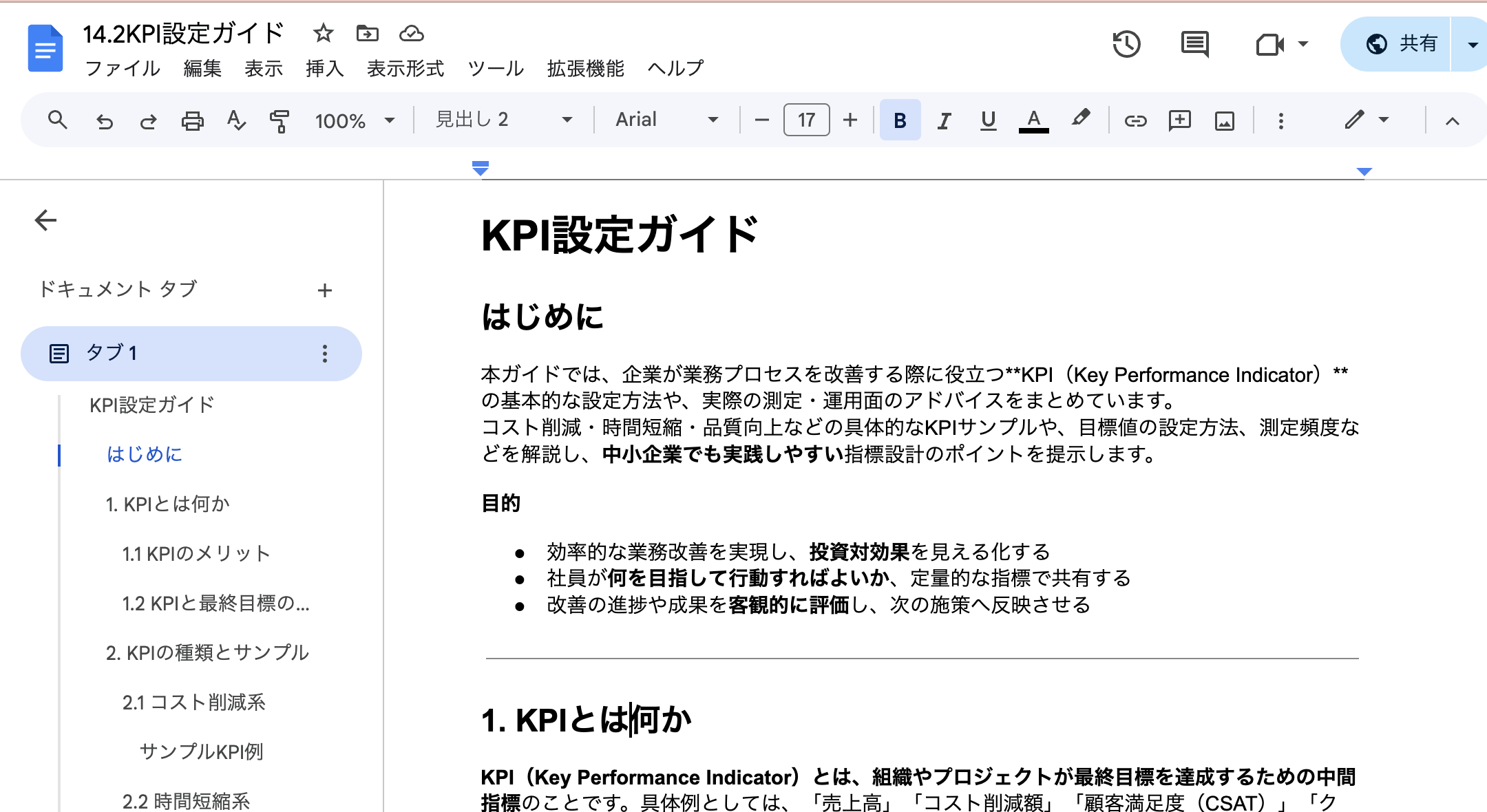Screen dimensions: 1487x812
Task: Insert an image from the toolbar
Action: [x=1225, y=120]
